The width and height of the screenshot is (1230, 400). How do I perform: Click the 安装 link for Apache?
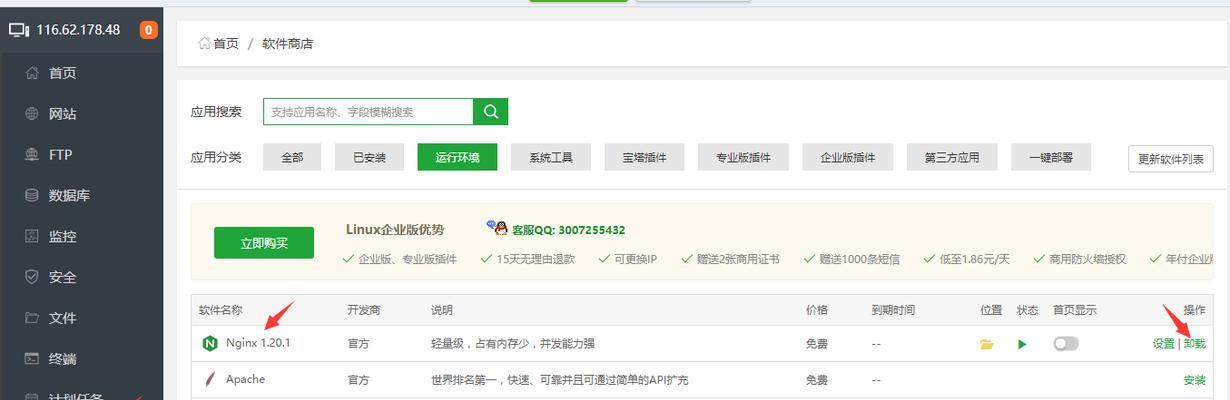pyautogui.click(x=1194, y=380)
